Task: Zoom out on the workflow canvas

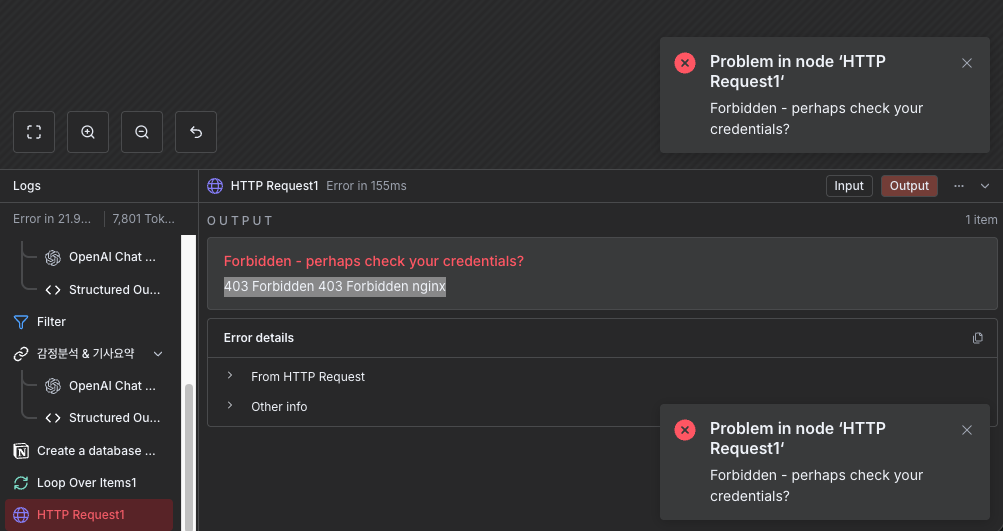Action: coord(142,132)
